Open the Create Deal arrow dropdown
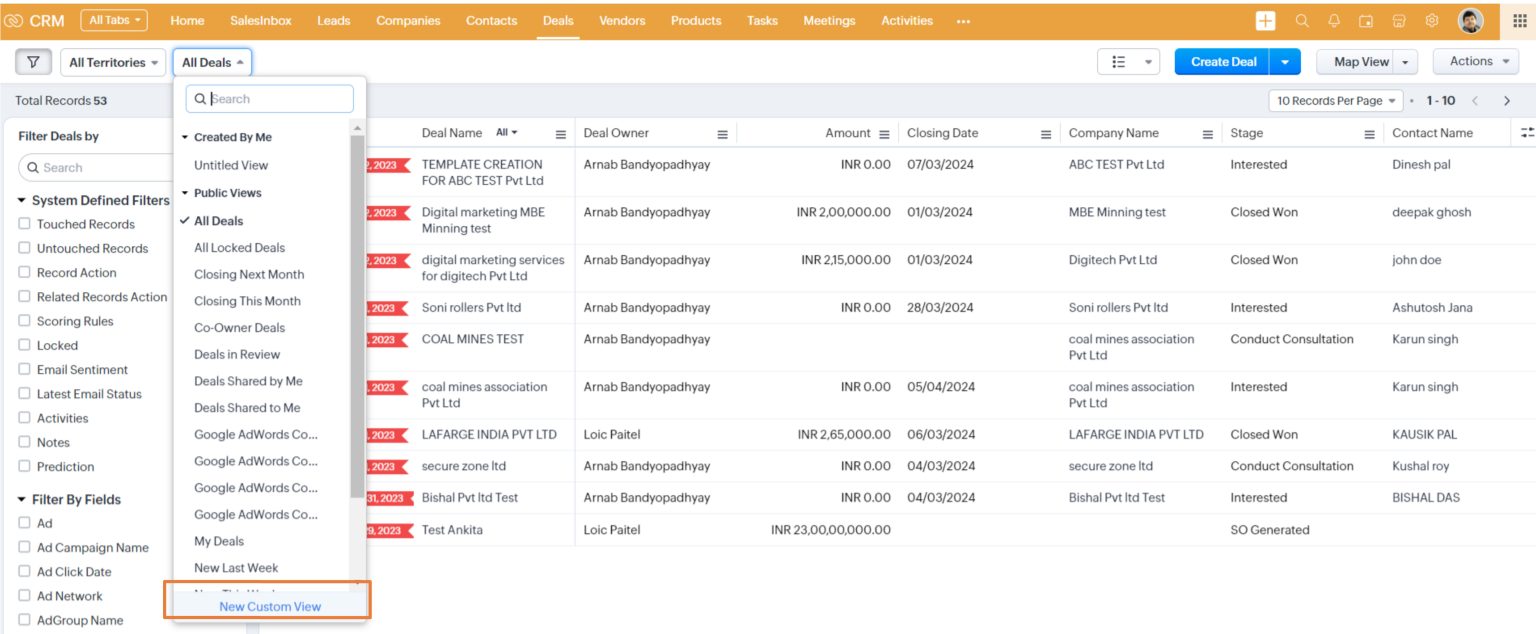The height and width of the screenshot is (634, 1536). (x=1284, y=62)
